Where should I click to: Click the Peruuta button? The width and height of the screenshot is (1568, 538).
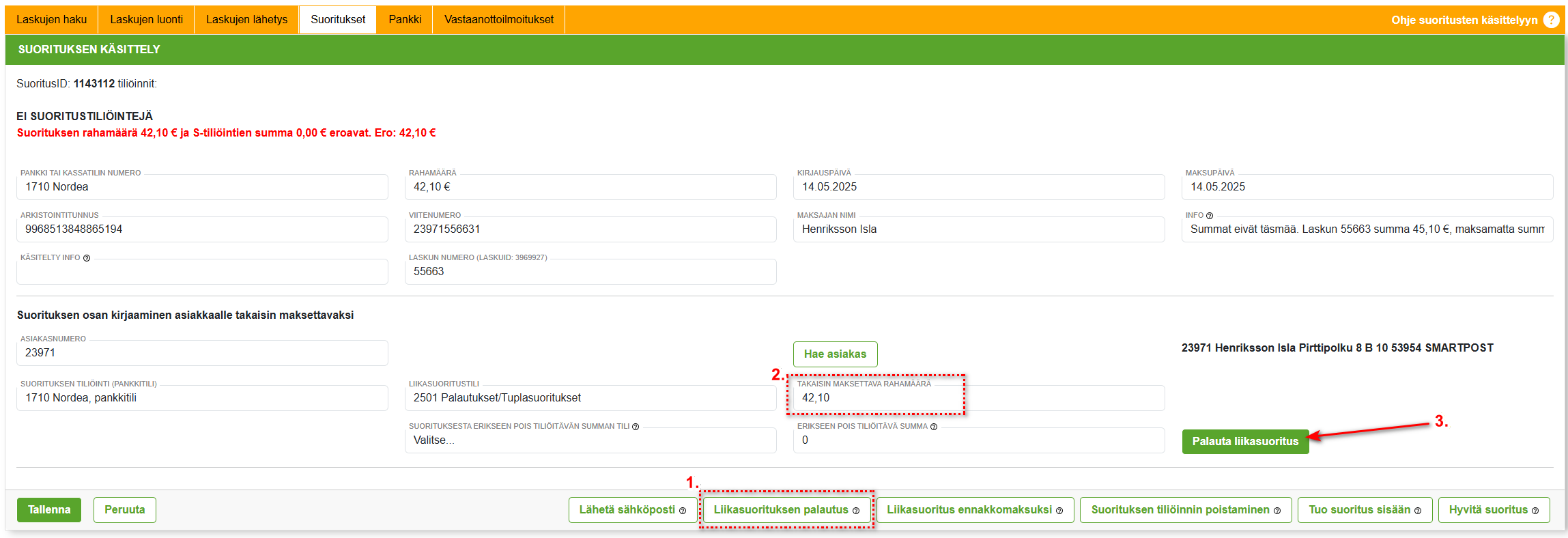pyautogui.click(x=125, y=510)
